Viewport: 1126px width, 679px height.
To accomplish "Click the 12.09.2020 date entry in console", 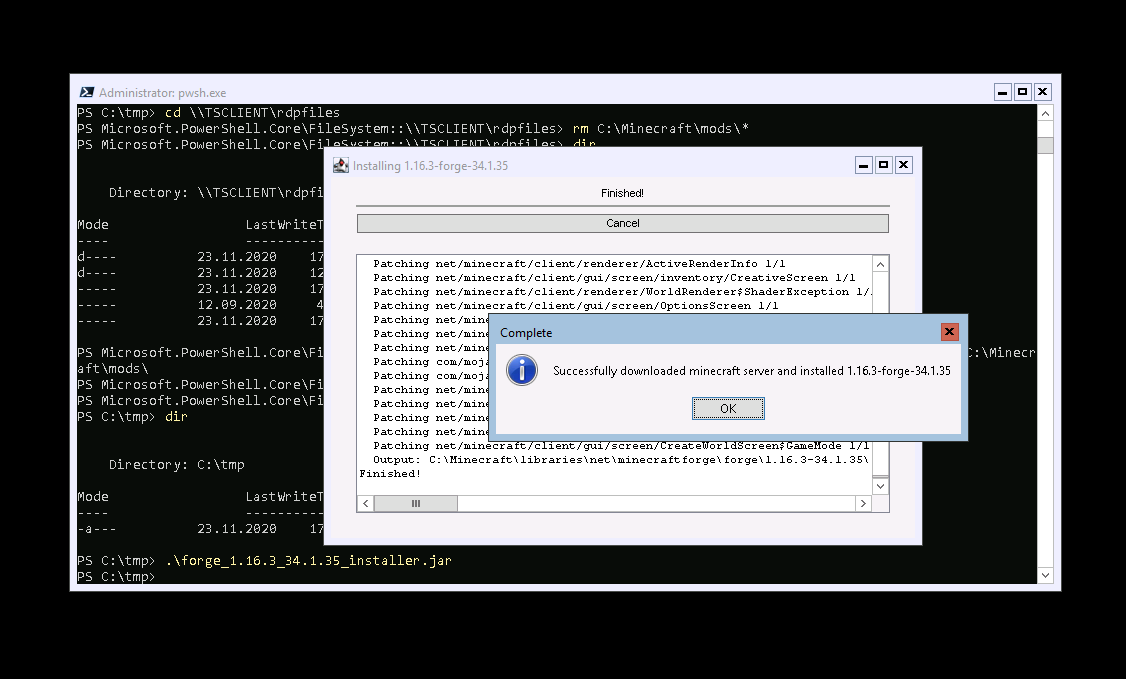I will (x=237, y=304).
